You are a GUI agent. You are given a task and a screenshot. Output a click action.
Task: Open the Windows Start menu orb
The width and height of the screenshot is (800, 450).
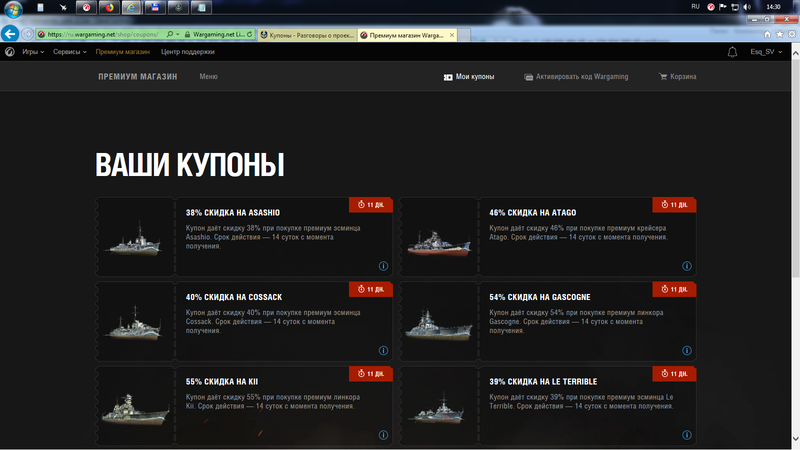click(x=12, y=9)
